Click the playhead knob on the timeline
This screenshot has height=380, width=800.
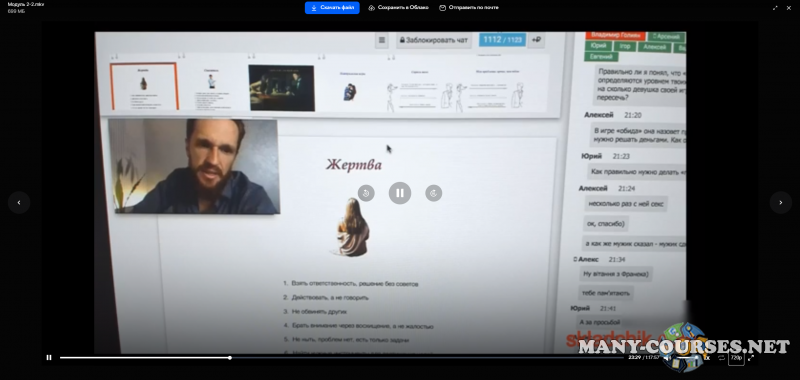[230, 358]
